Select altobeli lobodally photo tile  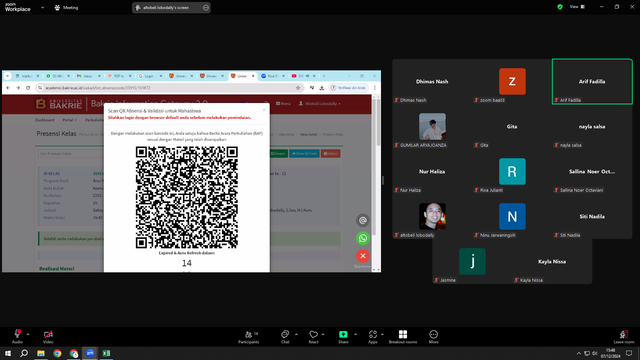click(432, 216)
